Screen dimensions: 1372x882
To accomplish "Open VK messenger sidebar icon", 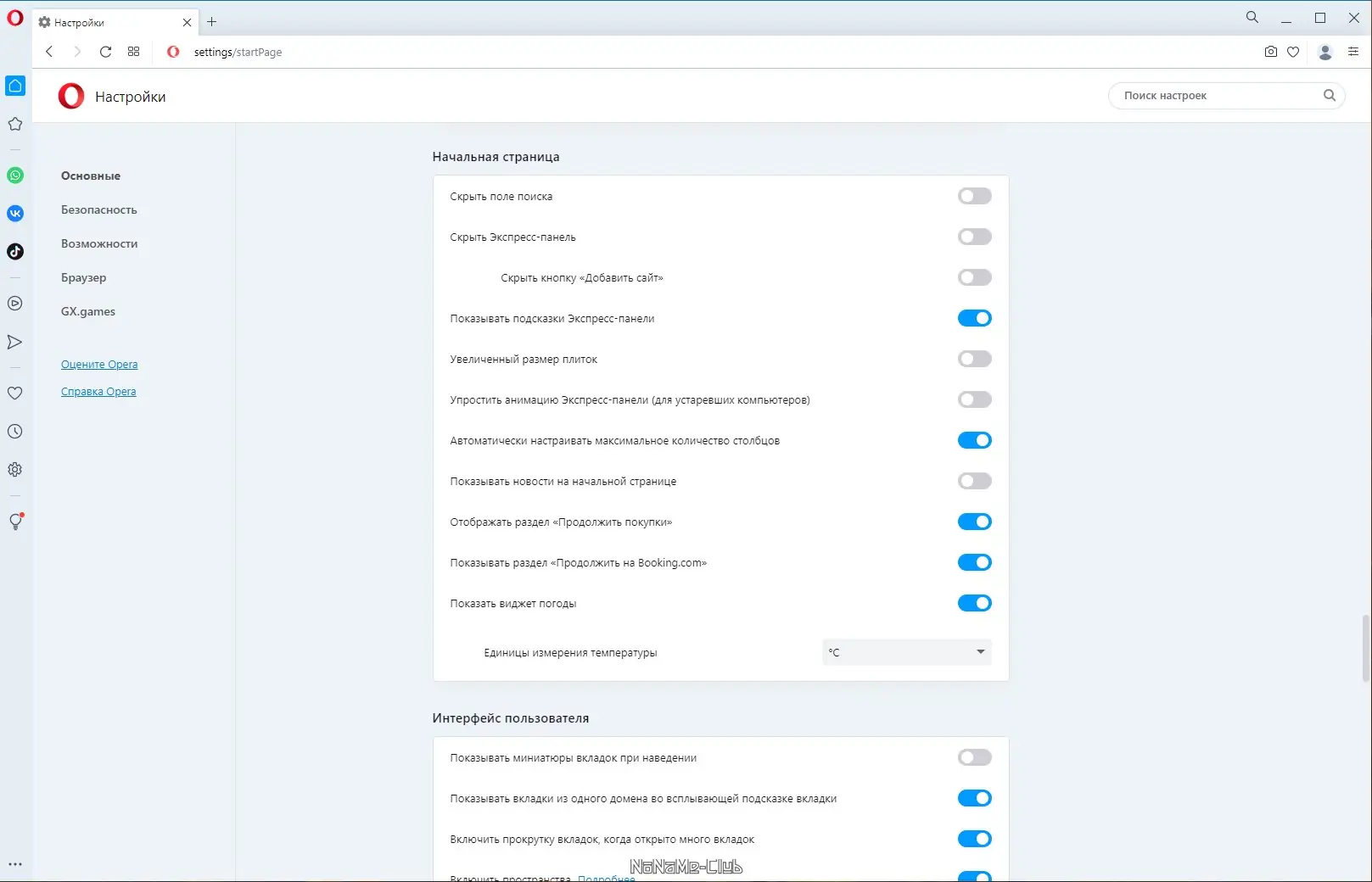I will click(15, 214).
